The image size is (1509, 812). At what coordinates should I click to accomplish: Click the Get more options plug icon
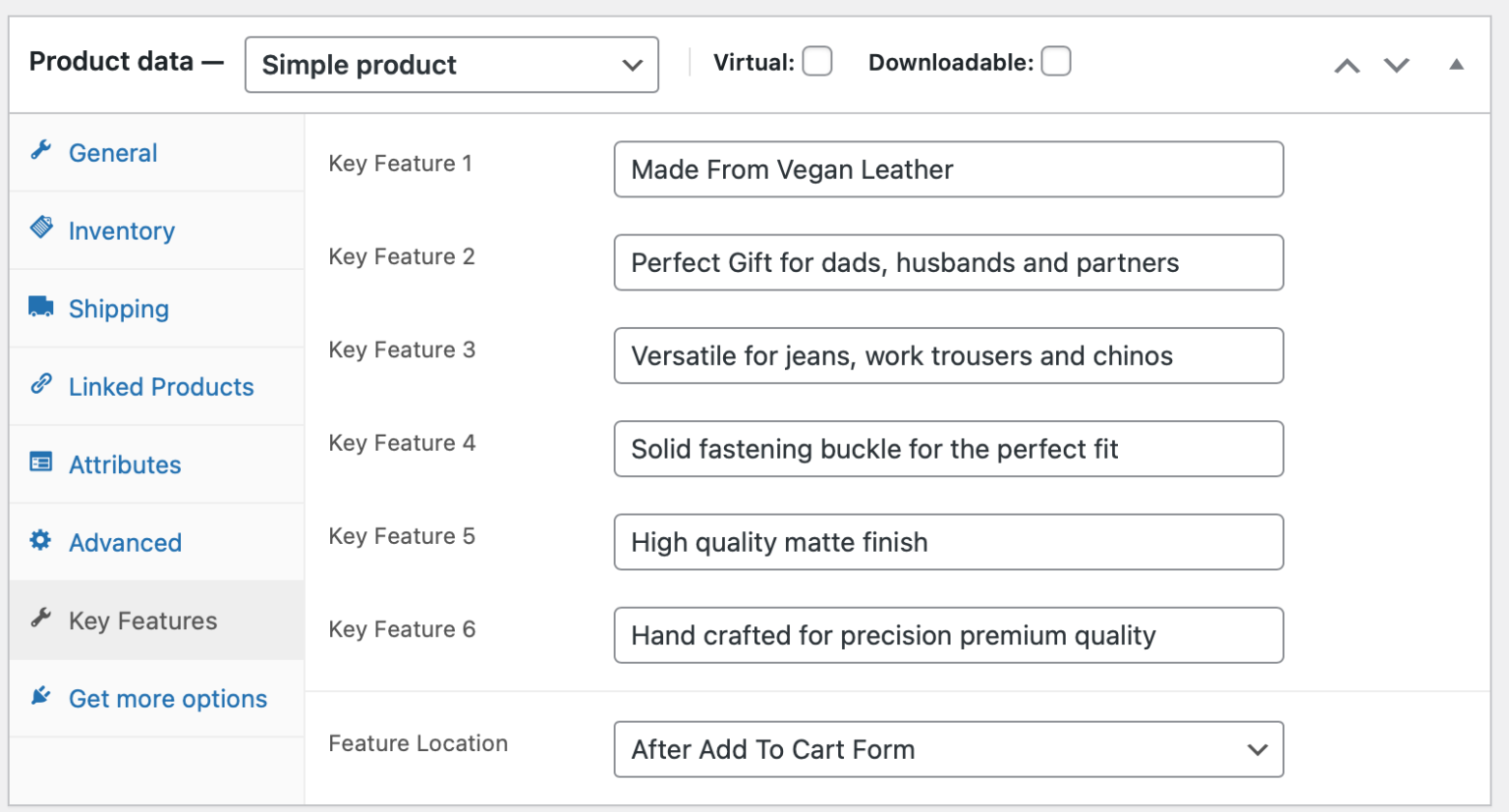point(40,696)
